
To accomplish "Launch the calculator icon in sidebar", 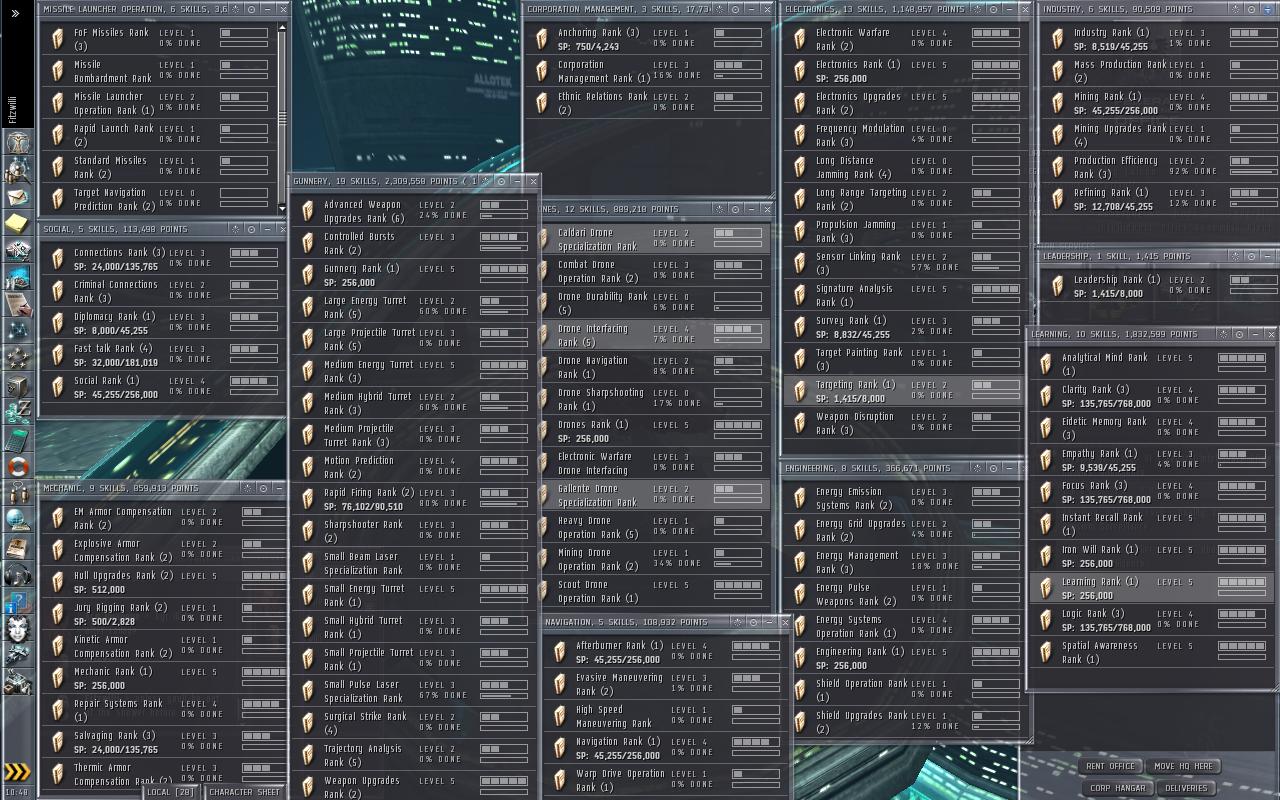I will [17, 438].
